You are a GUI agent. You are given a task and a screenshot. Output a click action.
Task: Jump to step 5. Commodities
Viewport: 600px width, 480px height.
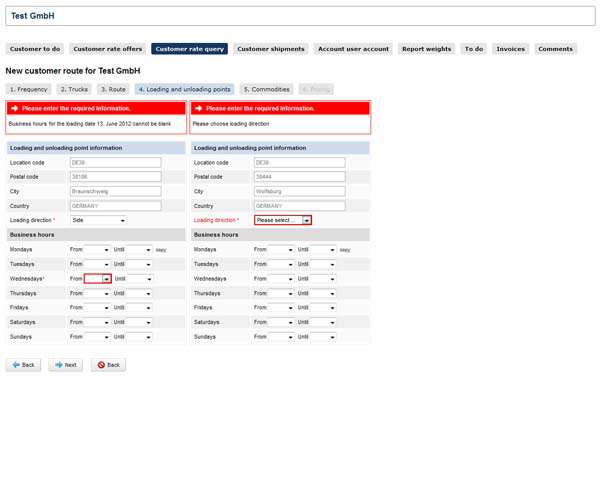[x=267, y=89]
